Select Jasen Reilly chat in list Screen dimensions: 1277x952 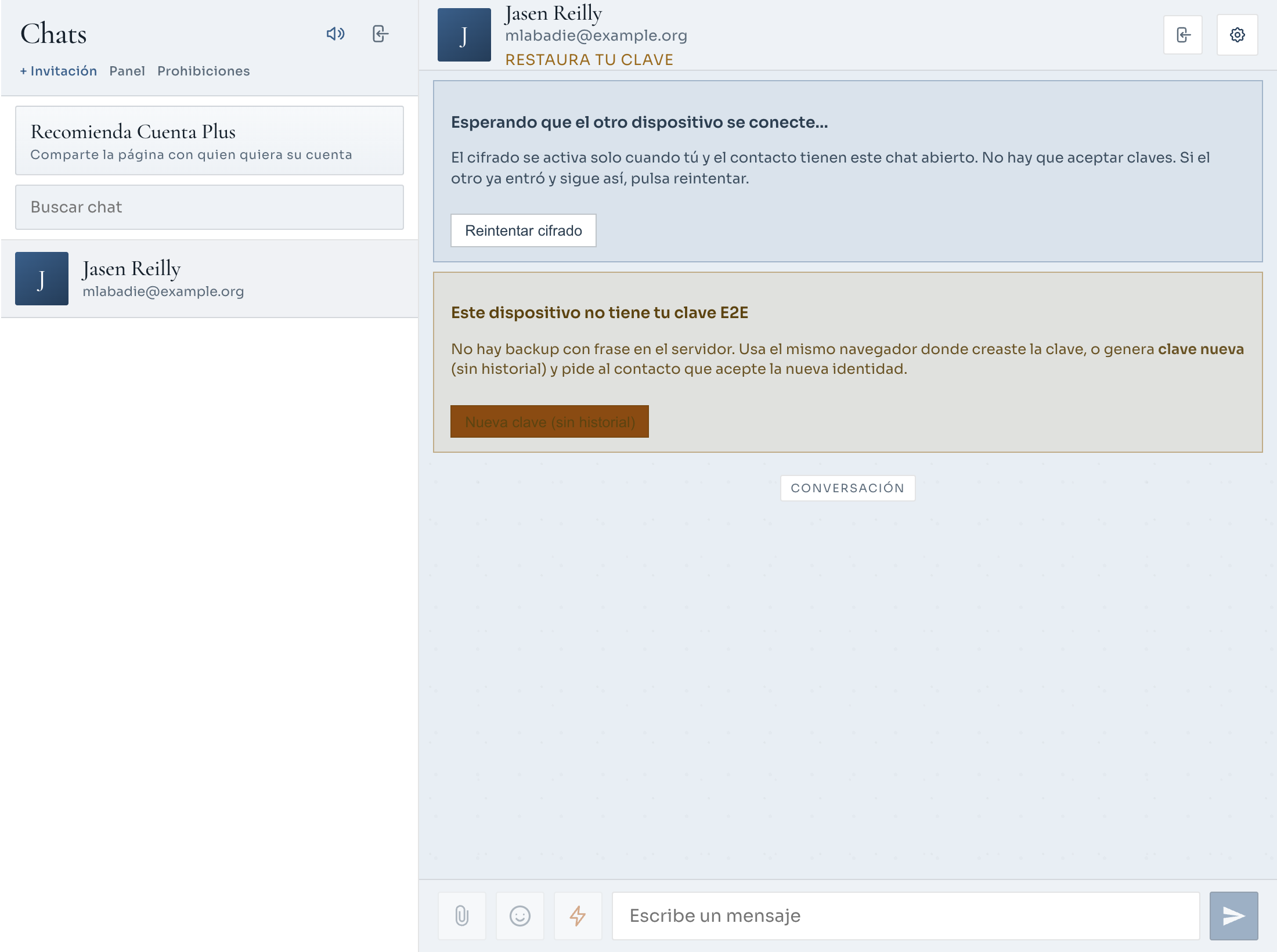pyautogui.click(x=210, y=279)
